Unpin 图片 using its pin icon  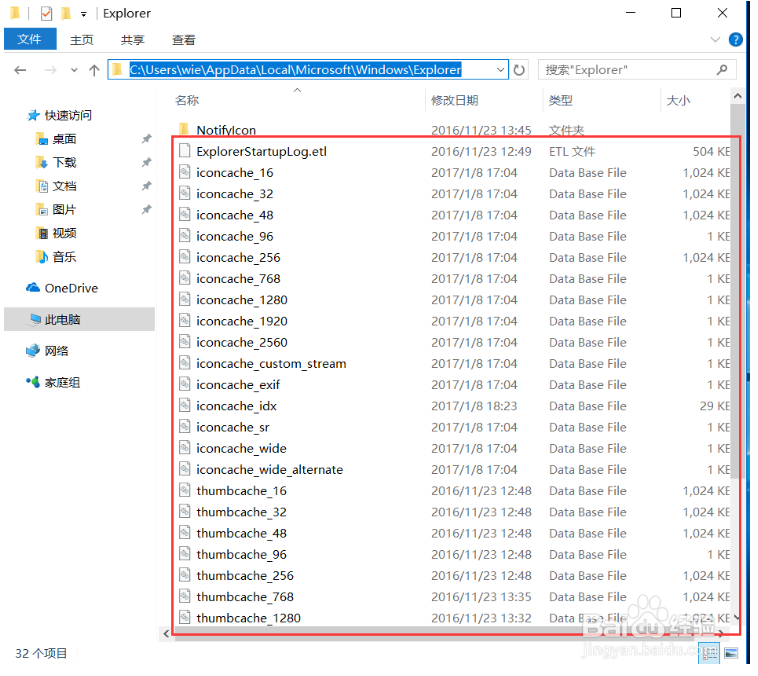tap(146, 210)
